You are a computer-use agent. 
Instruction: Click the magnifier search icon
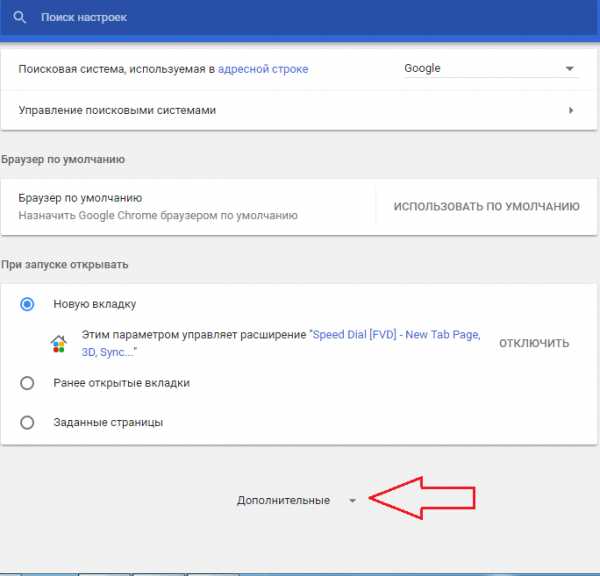(x=19, y=18)
